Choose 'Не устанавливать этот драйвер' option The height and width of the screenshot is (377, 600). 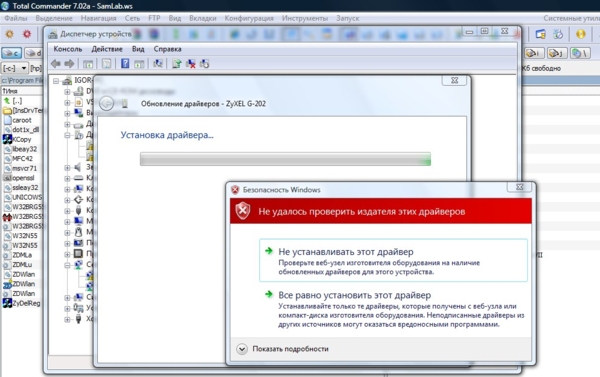[393, 260]
